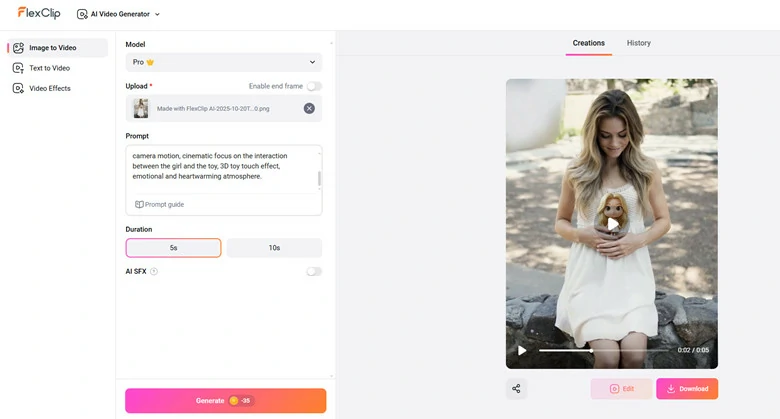Click the Generate button
The image size is (780, 419).
click(225, 400)
